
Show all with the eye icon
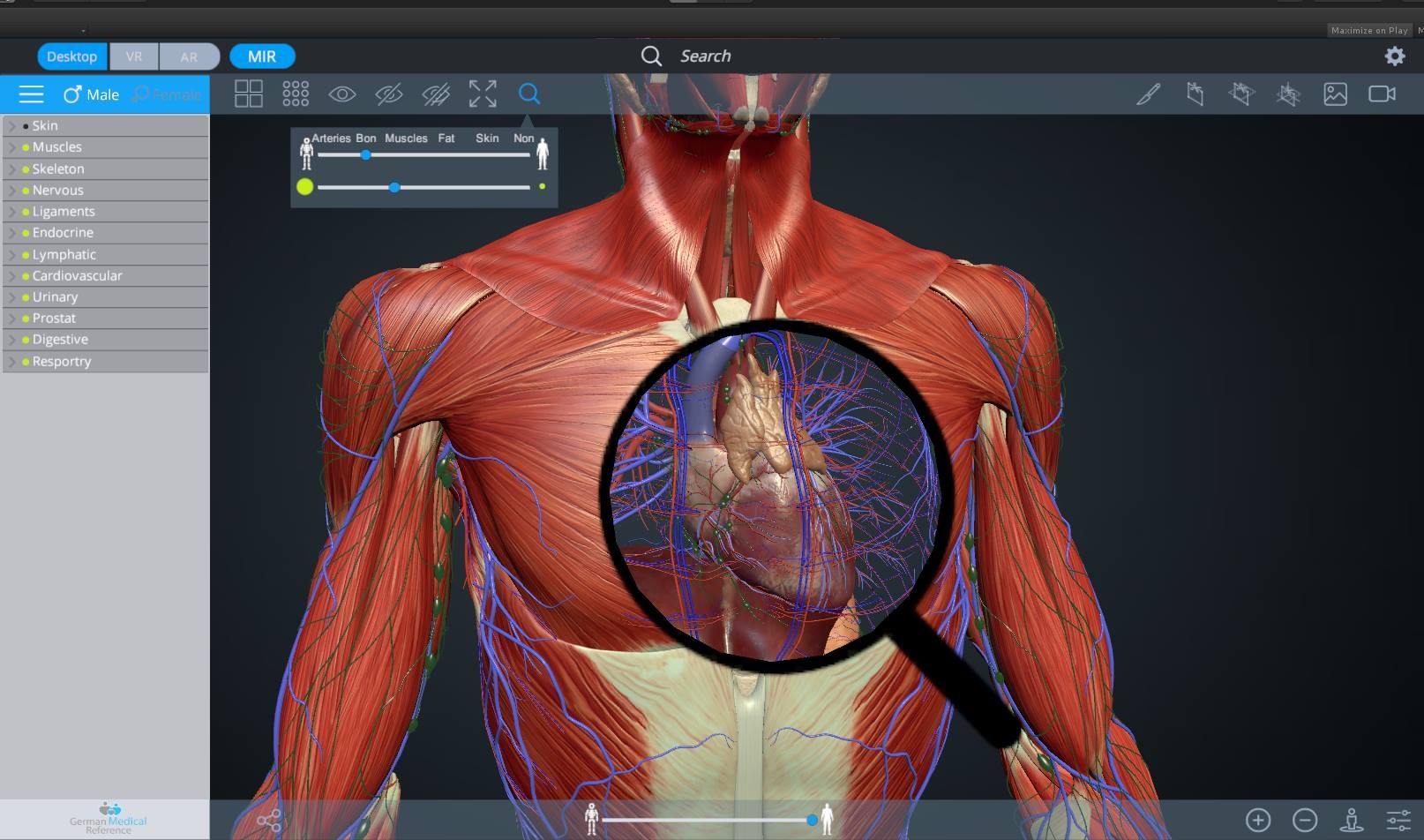tap(342, 94)
